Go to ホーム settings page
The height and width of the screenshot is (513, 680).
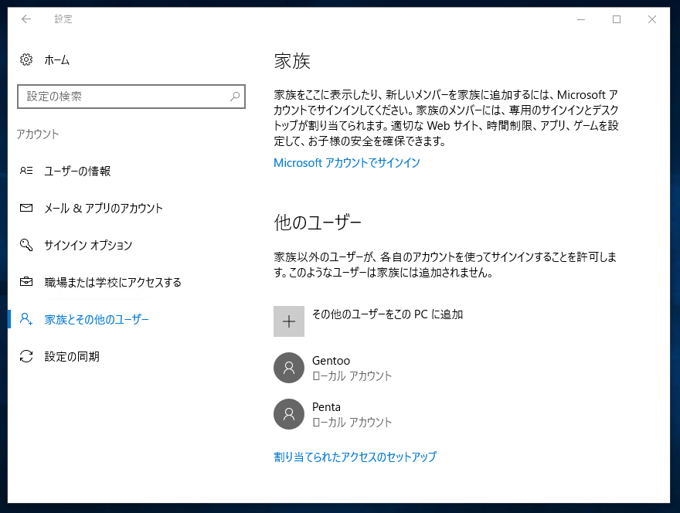coord(57,60)
